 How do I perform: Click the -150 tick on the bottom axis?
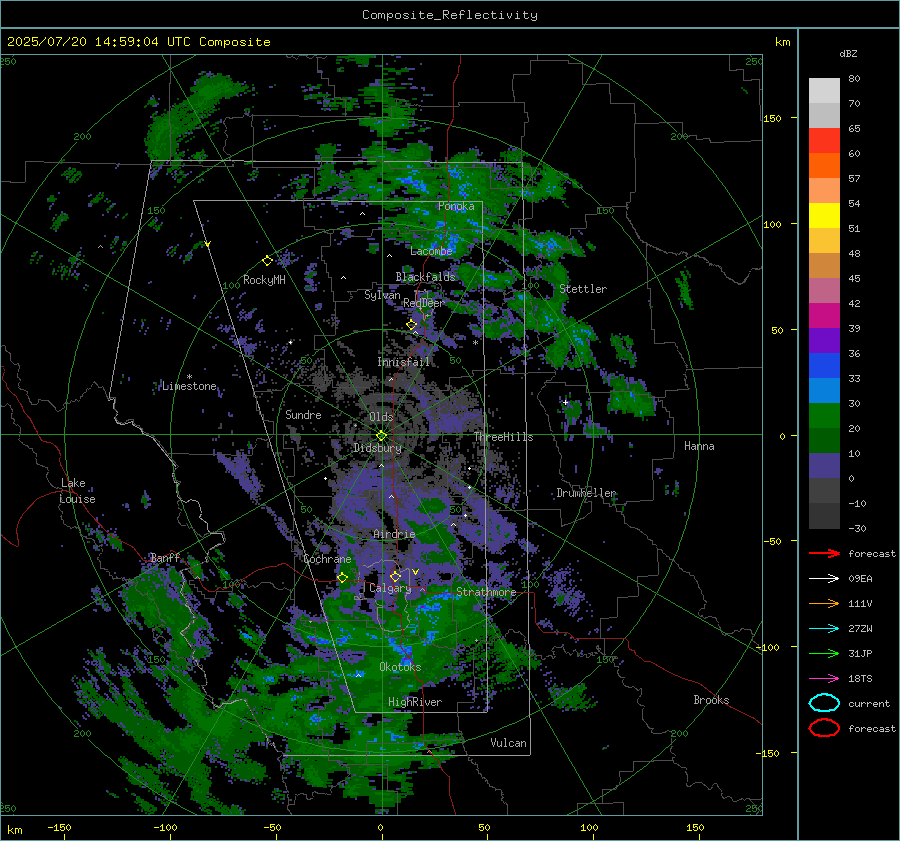click(59, 828)
